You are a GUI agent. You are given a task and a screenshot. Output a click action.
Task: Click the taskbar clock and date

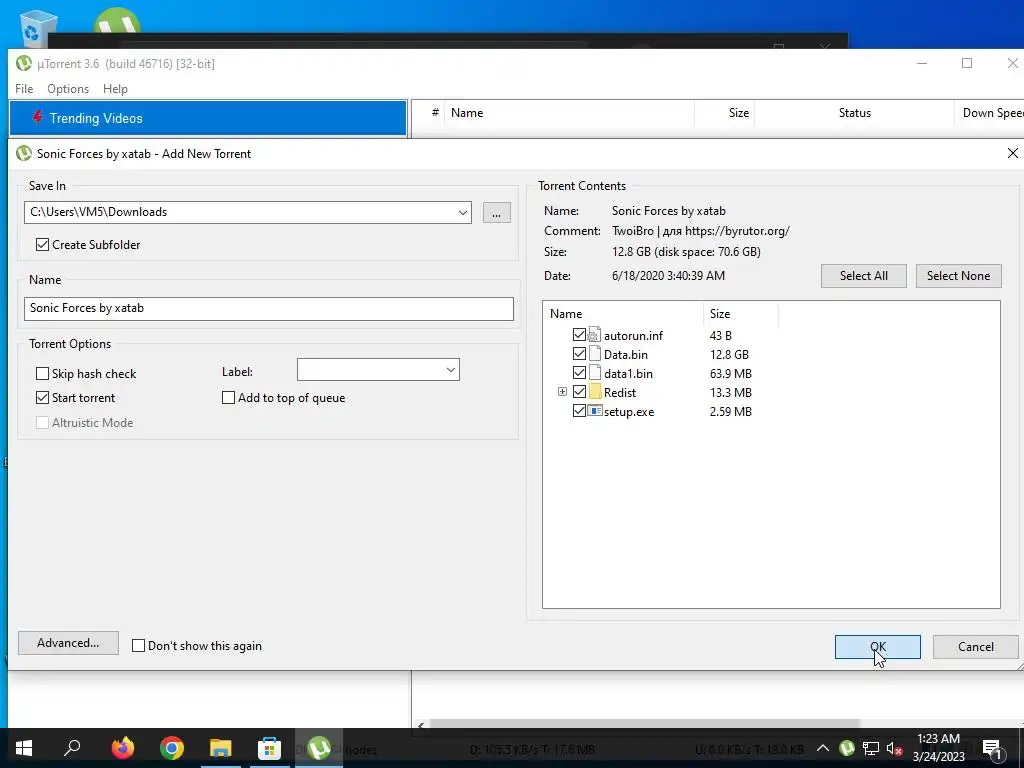point(938,748)
